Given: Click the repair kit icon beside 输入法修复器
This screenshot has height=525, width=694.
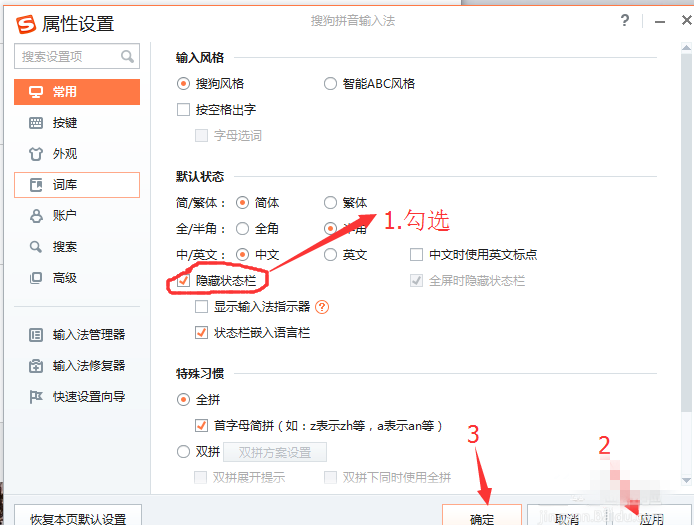Looking at the screenshot, I should tap(36, 366).
